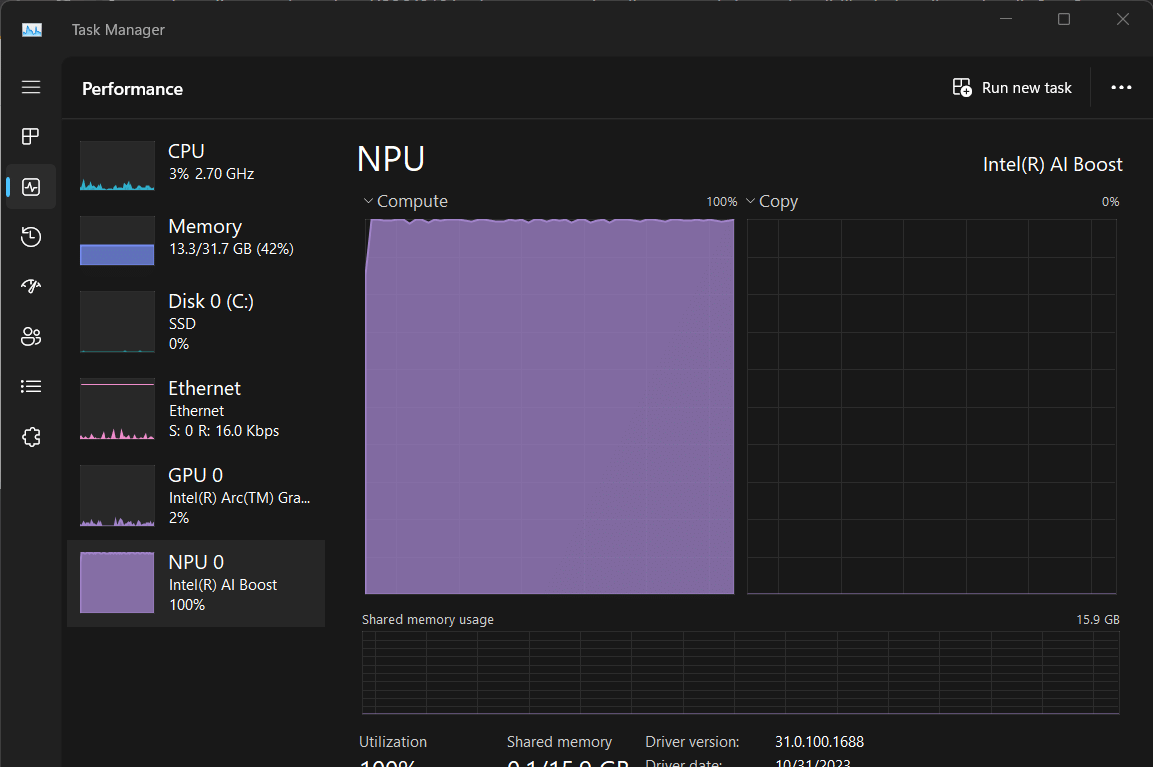
Task: Select the Ethernet panel
Action: pyautogui.click(x=196, y=408)
